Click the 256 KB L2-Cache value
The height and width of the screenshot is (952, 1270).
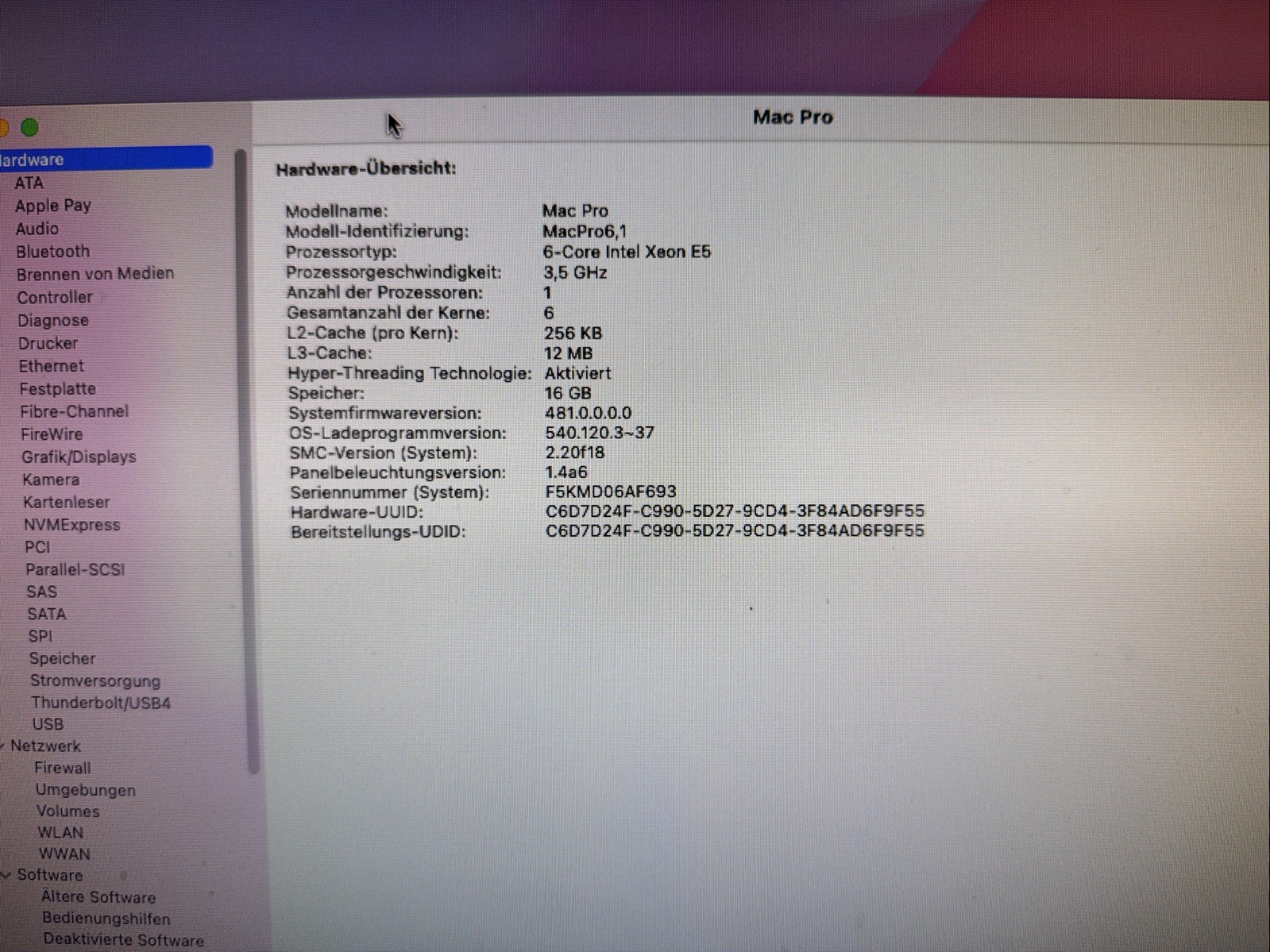(573, 333)
